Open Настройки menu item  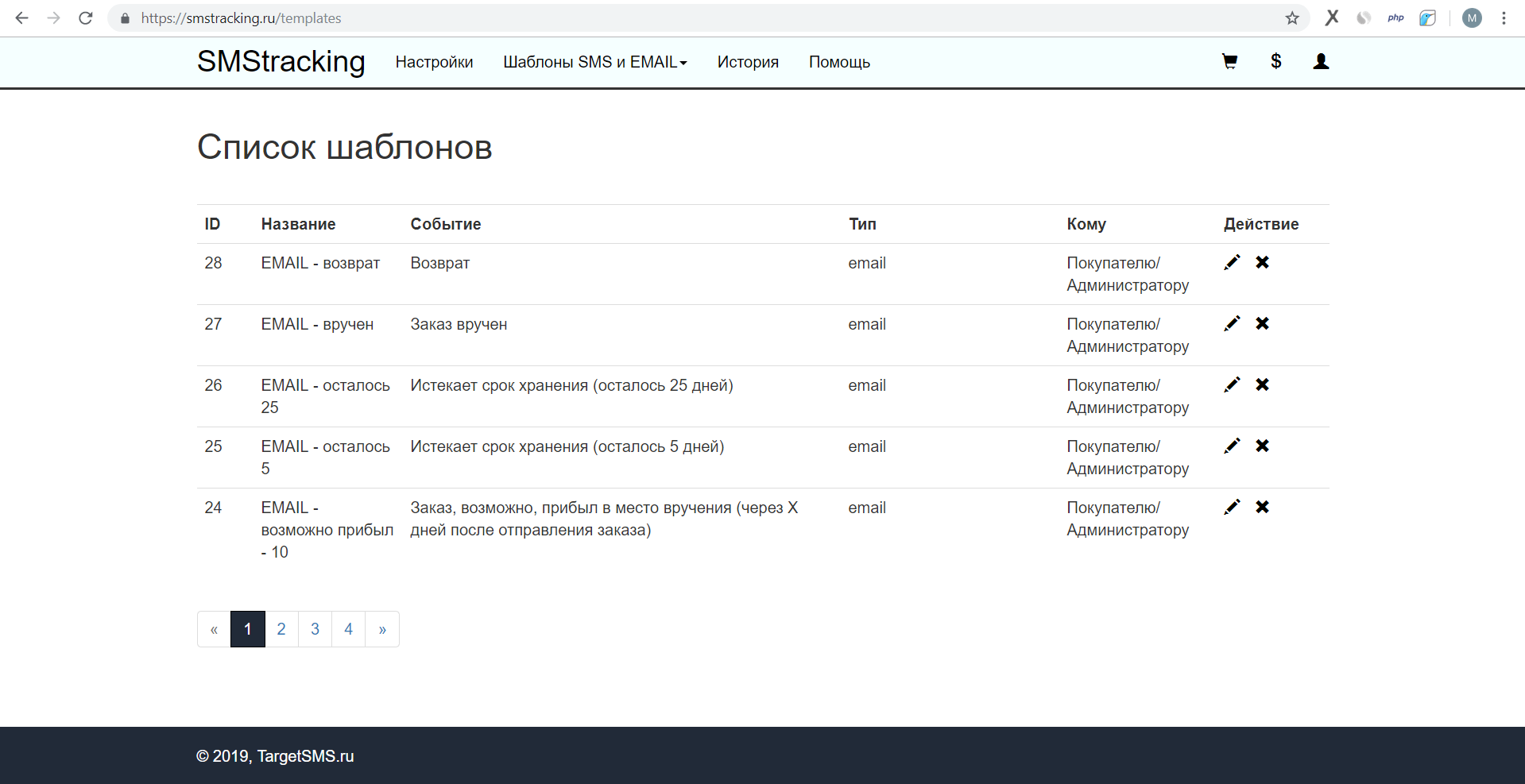click(x=434, y=62)
